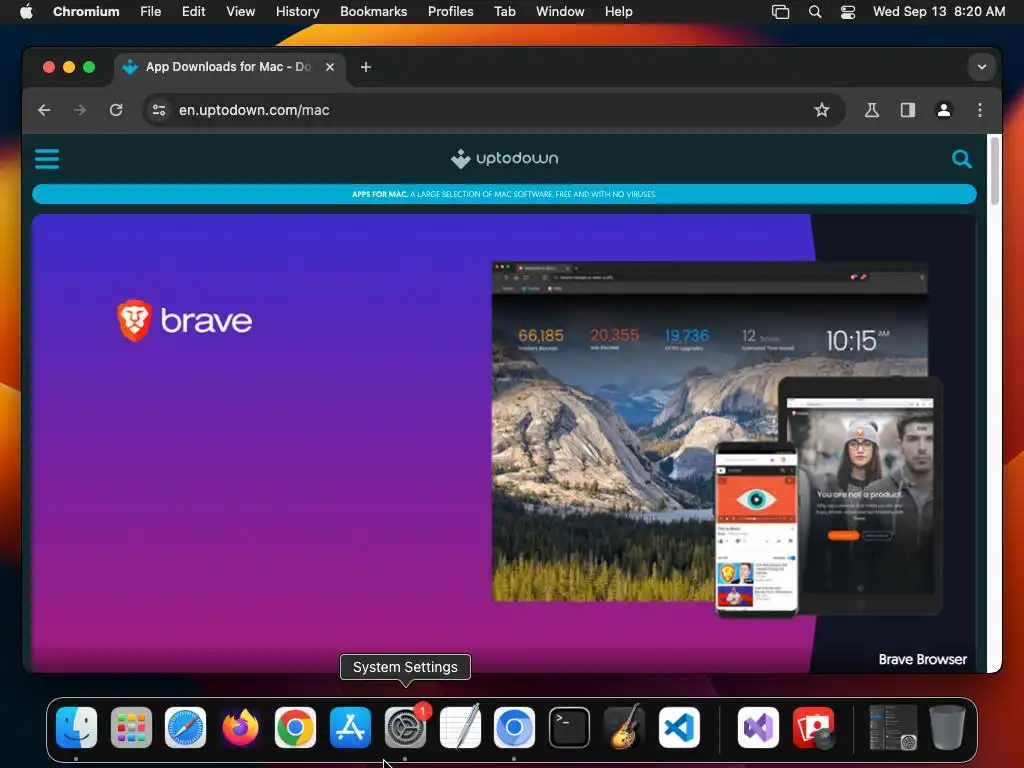Select the App Downloads for Mac tab
The width and height of the screenshot is (1024, 768).
tap(229, 67)
